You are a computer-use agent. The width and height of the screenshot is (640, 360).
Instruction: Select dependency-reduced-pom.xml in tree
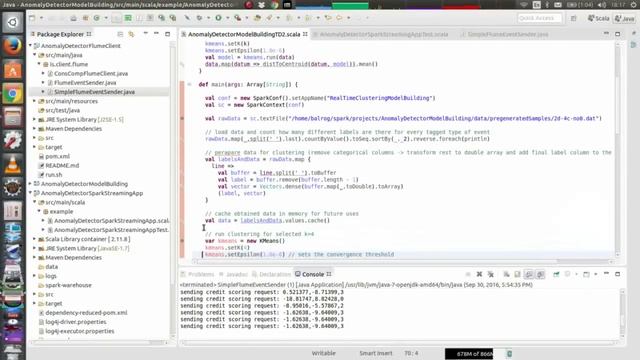click(x=86, y=313)
